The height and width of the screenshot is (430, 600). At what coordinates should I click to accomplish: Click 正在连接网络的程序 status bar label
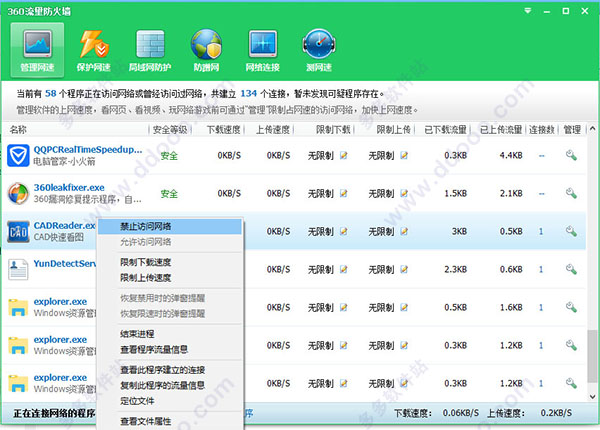[x=54, y=413]
